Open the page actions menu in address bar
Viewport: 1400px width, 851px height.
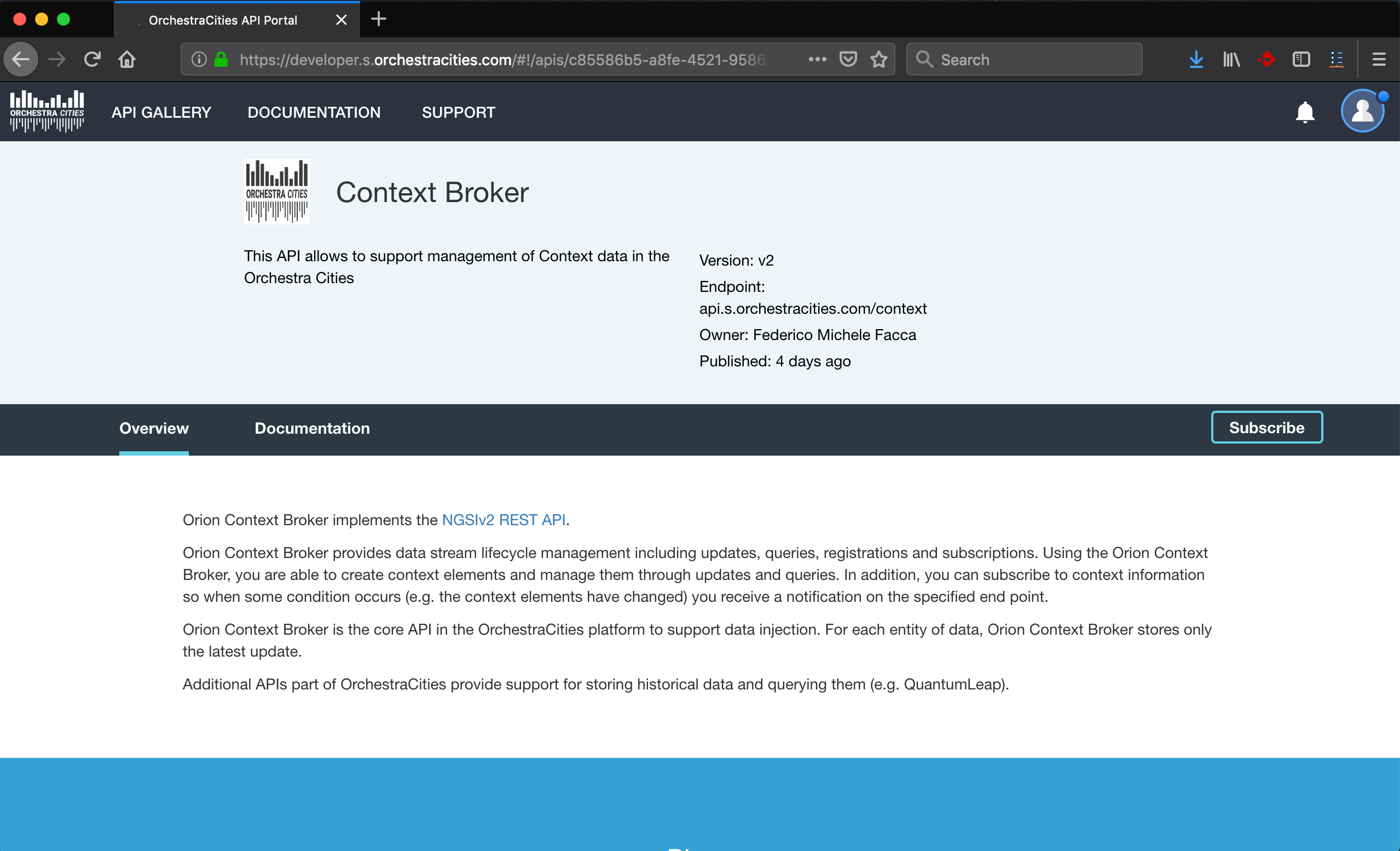tap(817, 59)
